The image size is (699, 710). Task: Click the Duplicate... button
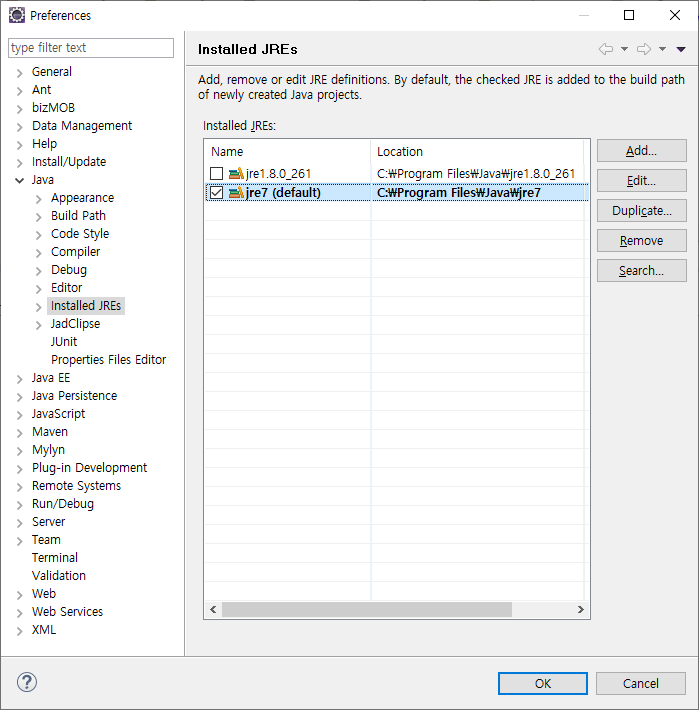pos(642,211)
